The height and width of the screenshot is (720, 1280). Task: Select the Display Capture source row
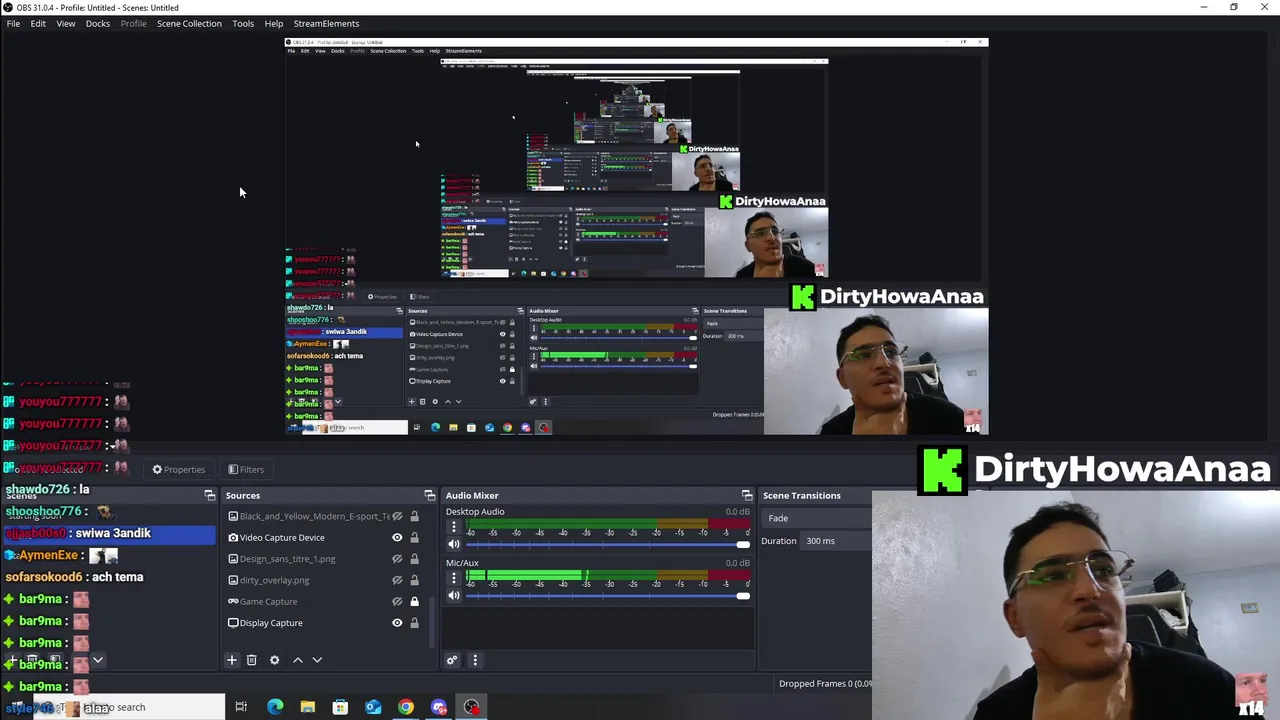click(x=325, y=623)
